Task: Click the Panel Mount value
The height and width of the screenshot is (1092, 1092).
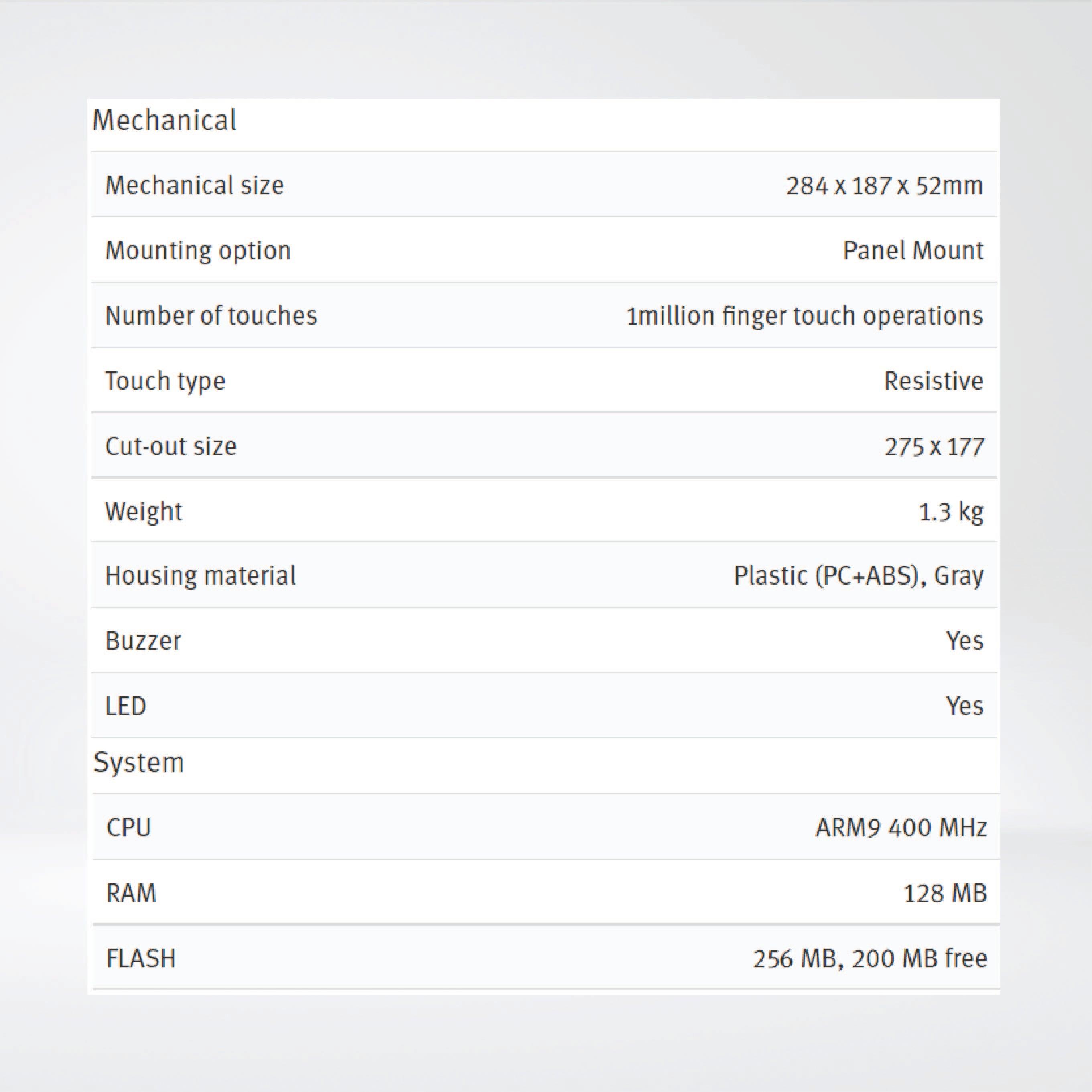Action: pos(913,250)
